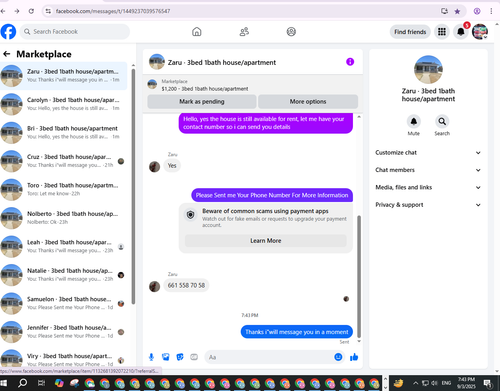500x391 pixels.
Task: Open Windows Start menu
Action: [4, 383]
